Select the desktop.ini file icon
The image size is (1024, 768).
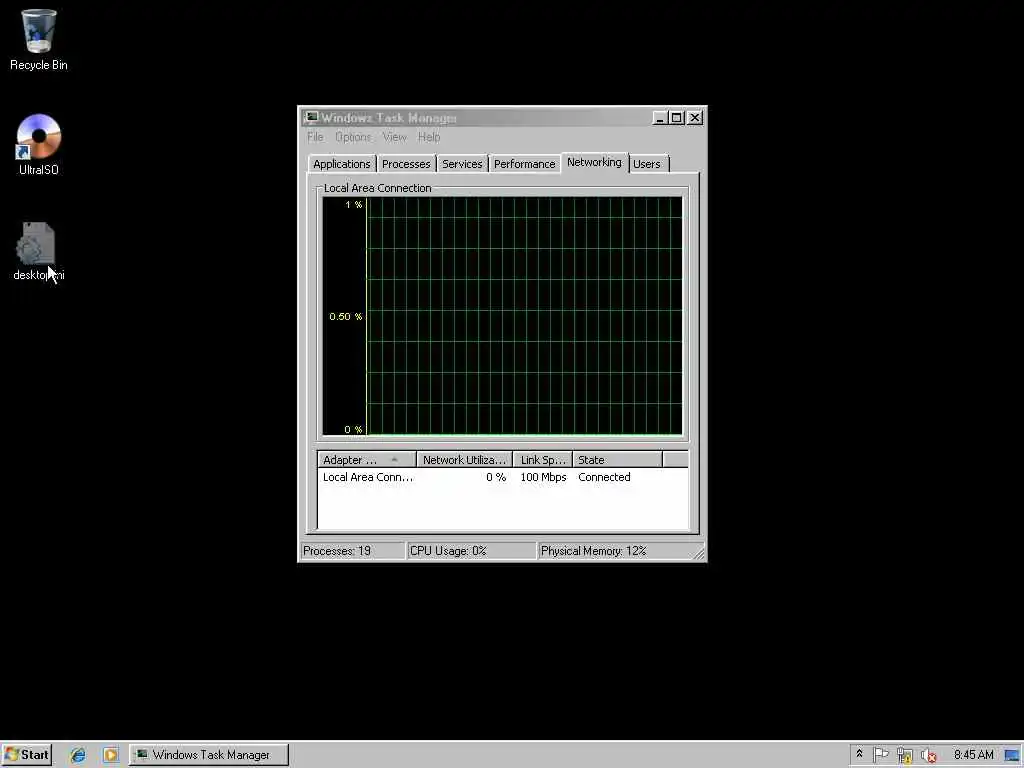(x=39, y=251)
